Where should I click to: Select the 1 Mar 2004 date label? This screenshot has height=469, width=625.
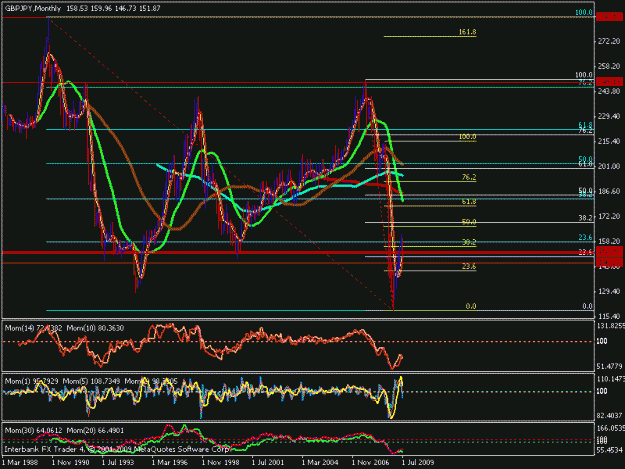tap(320, 462)
